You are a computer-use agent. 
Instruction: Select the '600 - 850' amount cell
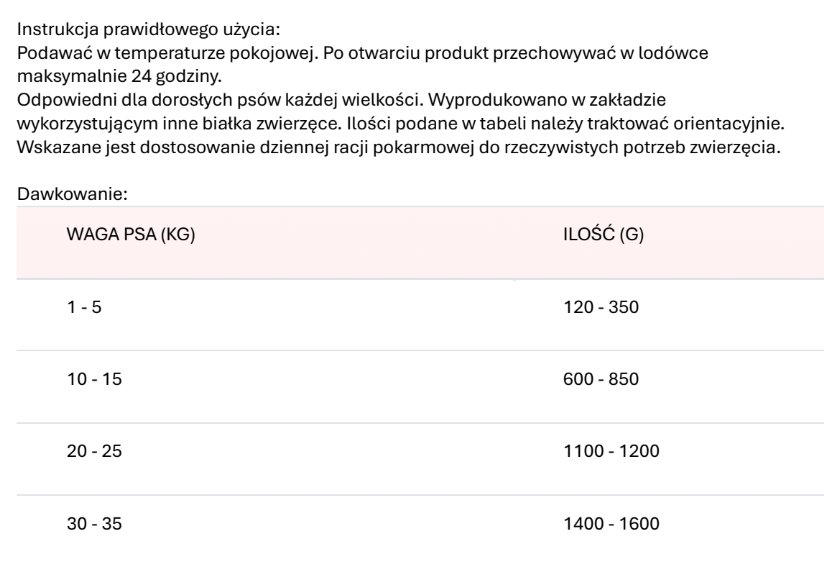click(x=601, y=379)
